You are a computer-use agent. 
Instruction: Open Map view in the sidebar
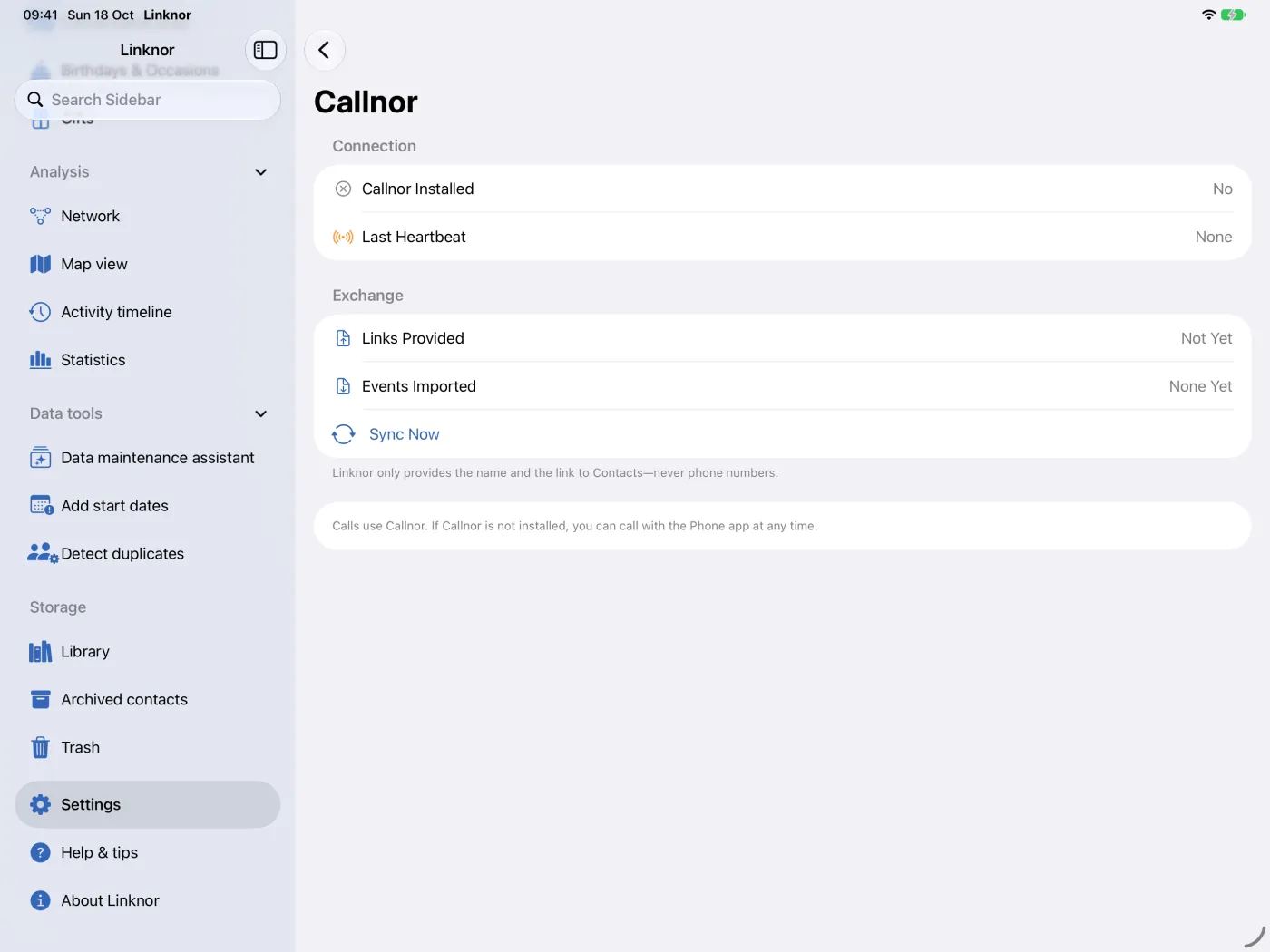(148, 264)
